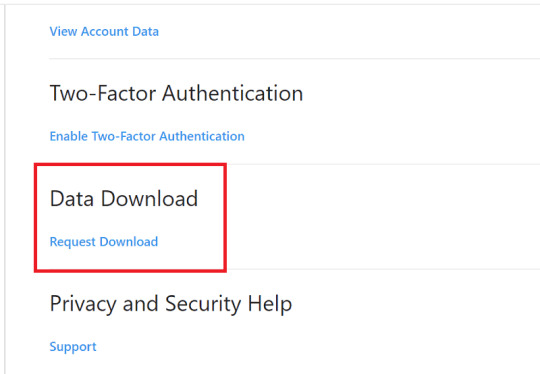Click the divider line below View Account Data
The width and height of the screenshot is (540, 374).
[294, 59]
